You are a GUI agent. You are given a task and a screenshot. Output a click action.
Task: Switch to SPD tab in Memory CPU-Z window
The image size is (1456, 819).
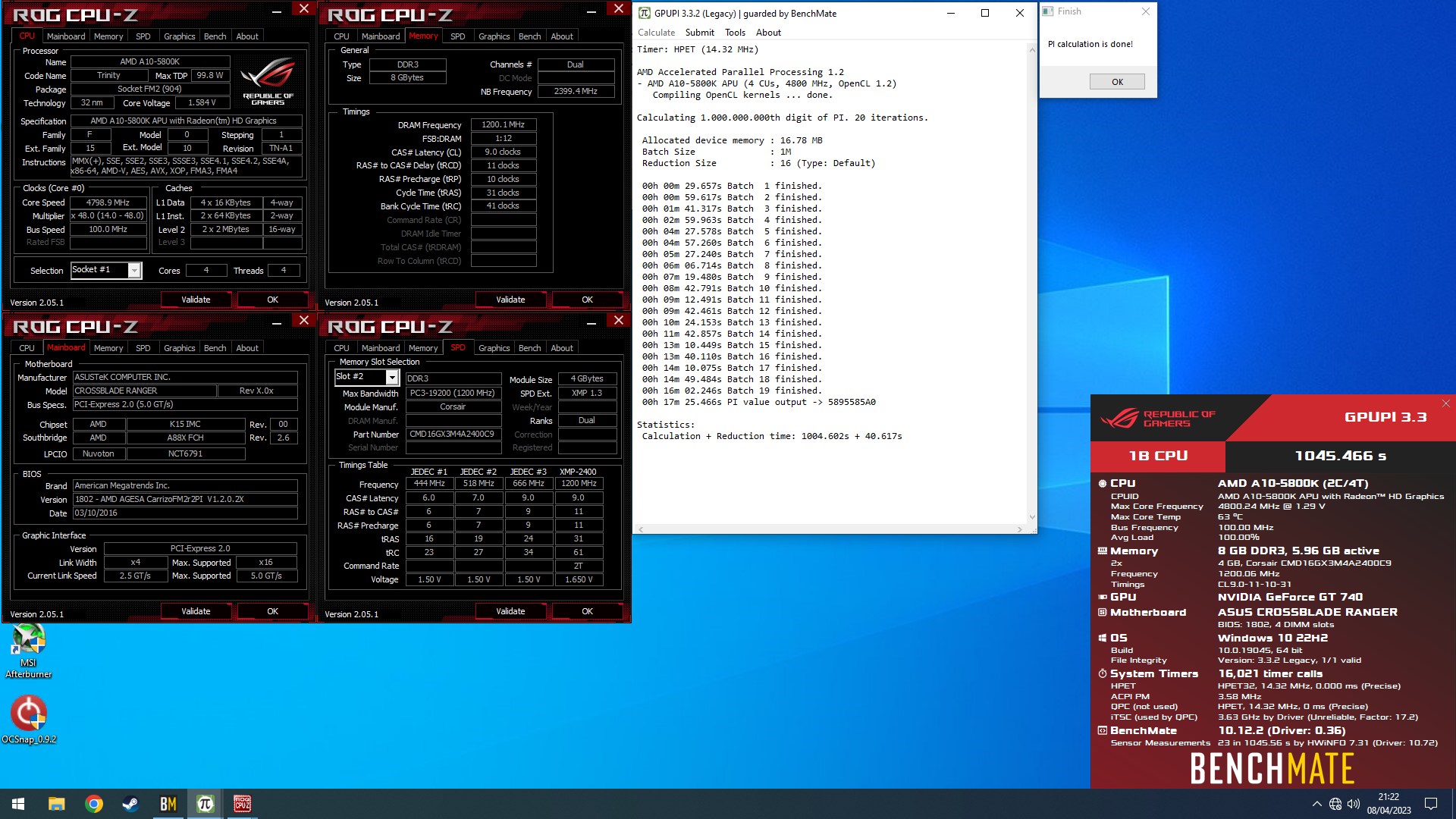[457, 36]
